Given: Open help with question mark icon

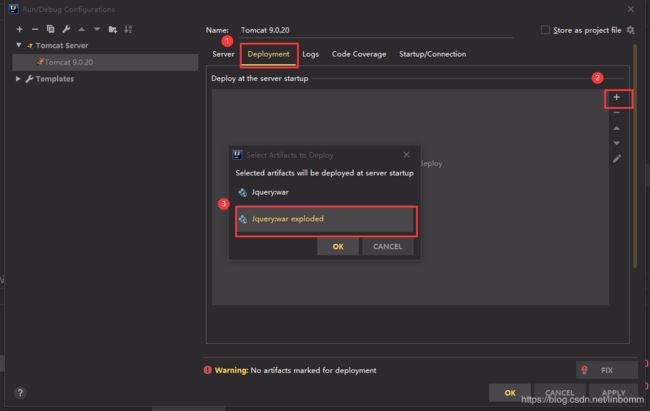Looking at the screenshot, I should click(20, 392).
